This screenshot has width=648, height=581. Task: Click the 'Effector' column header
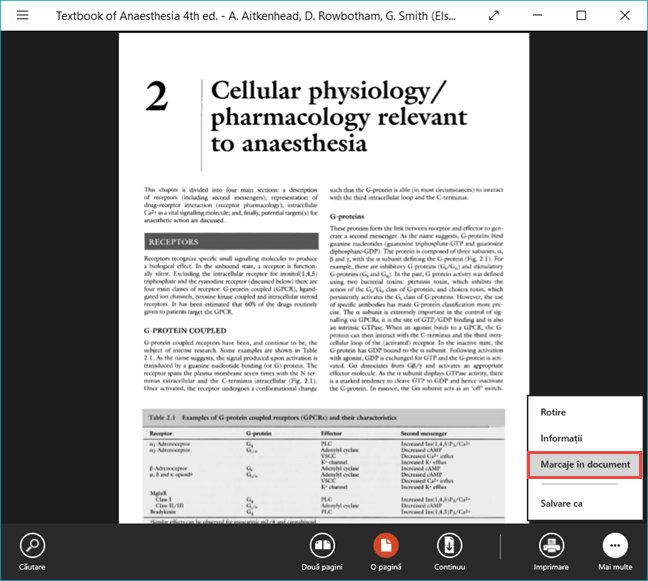pyautogui.click(x=331, y=433)
